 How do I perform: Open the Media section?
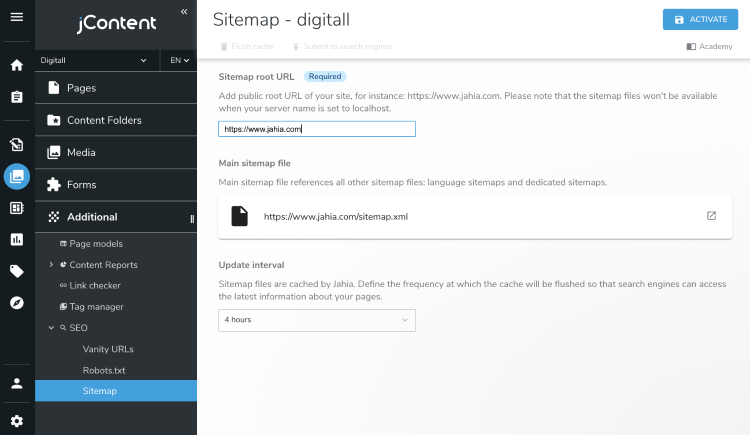pyautogui.click(x=116, y=152)
